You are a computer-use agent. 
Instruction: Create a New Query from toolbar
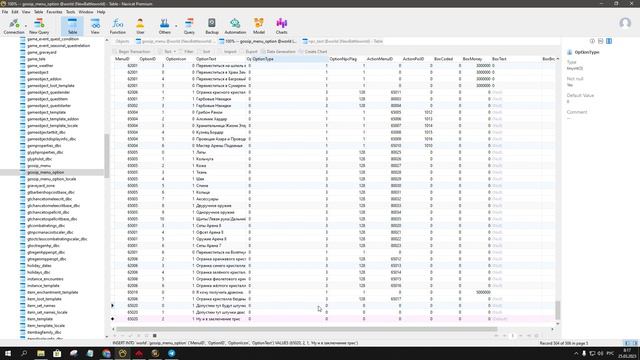[39, 26]
